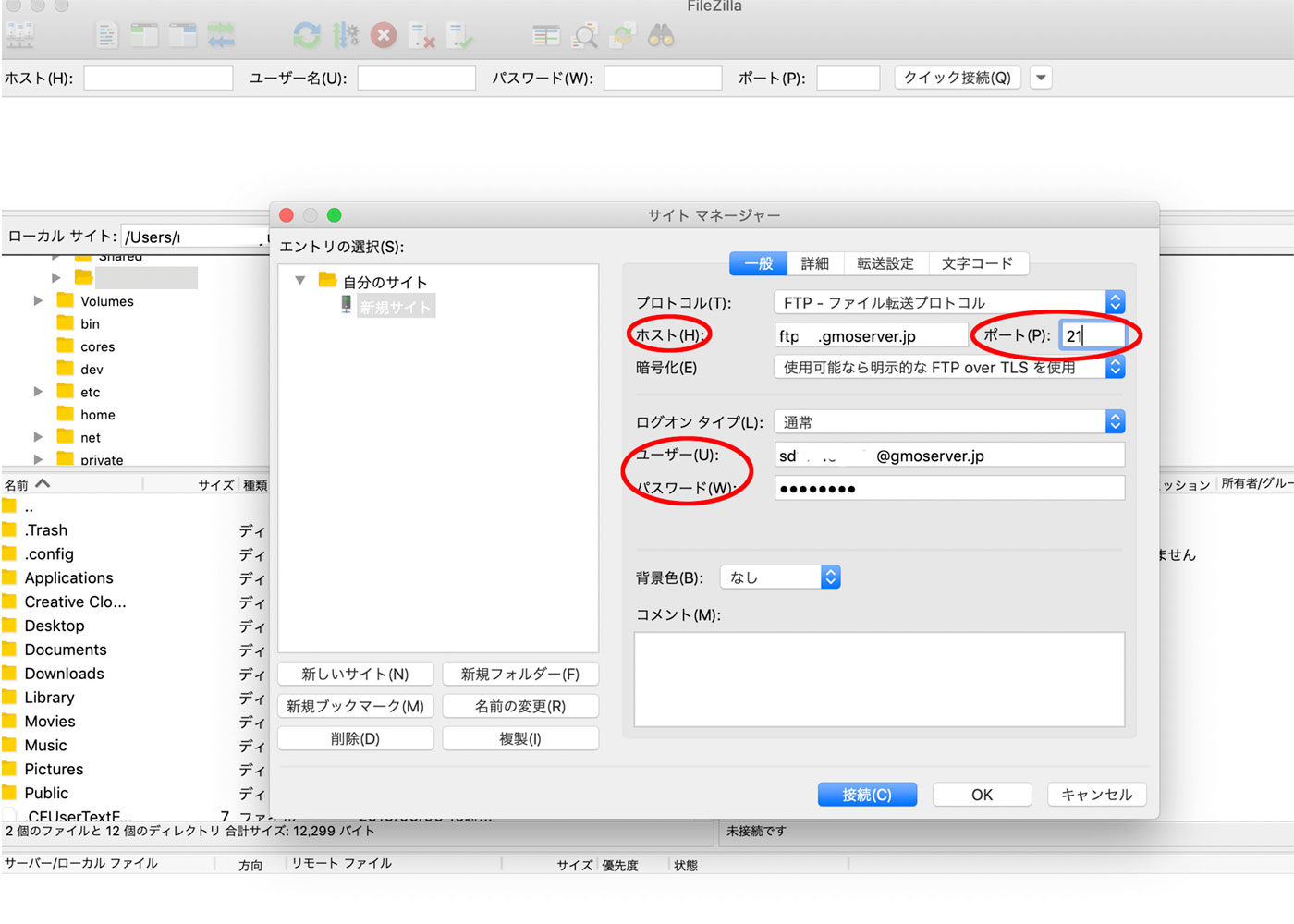Switch to the 転送設定 tab

point(885,263)
